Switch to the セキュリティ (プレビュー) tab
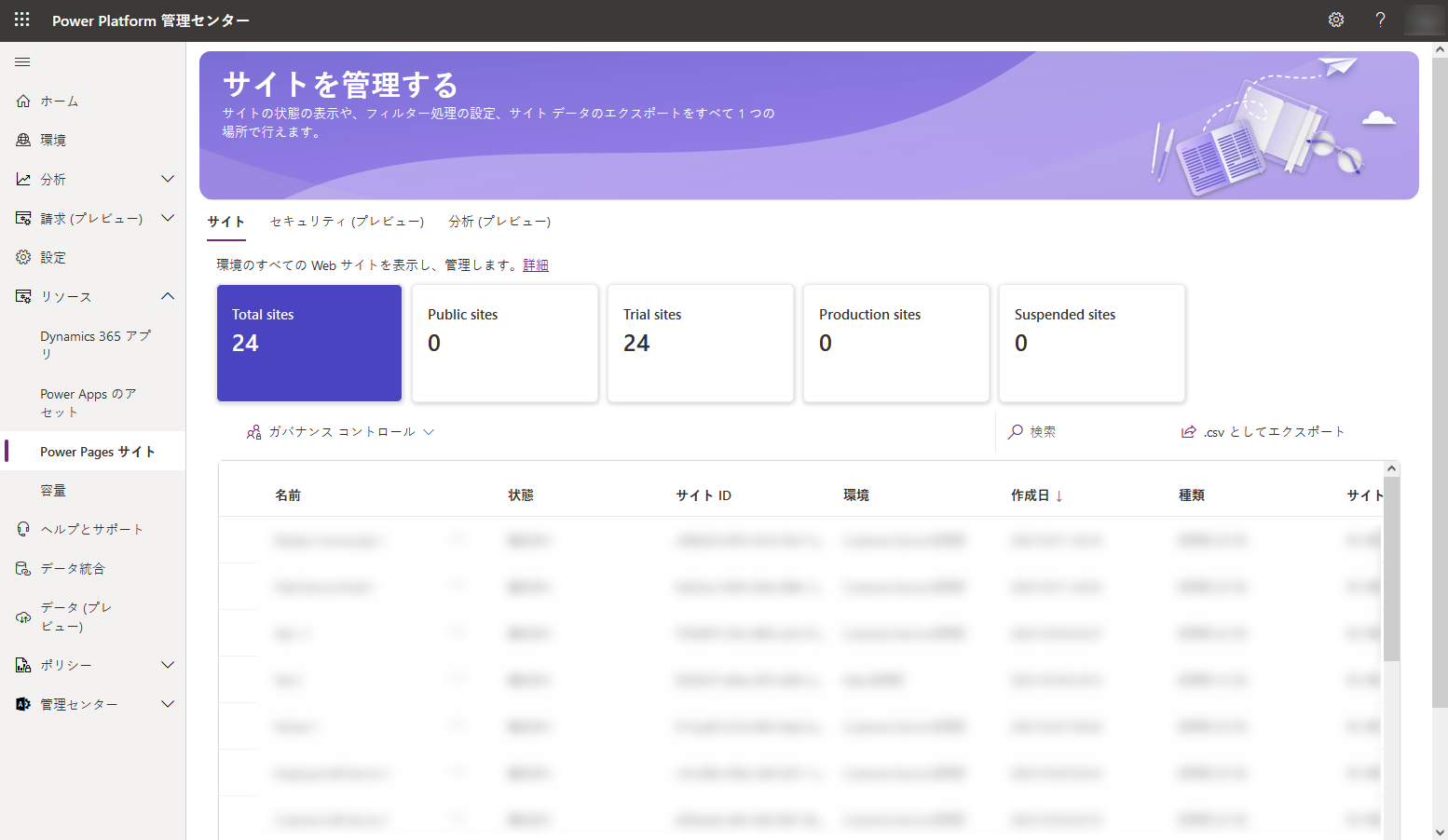This screenshot has width=1448, height=840. [x=347, y=222]
